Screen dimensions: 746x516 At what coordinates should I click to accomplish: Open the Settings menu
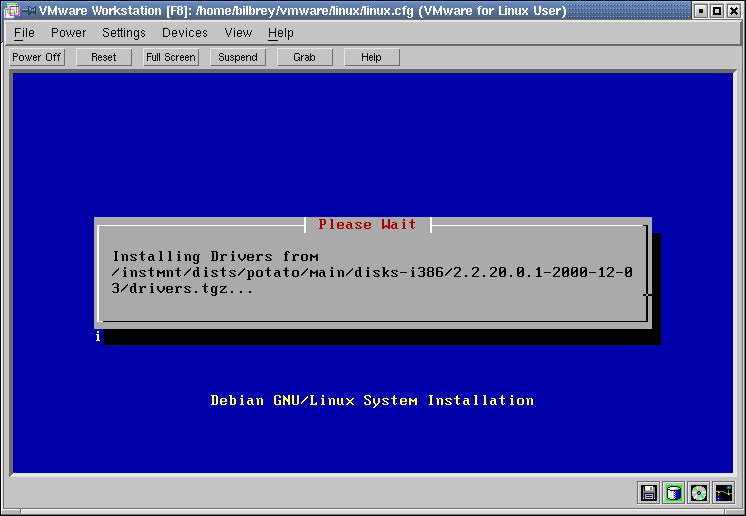[x=124, y=33]
